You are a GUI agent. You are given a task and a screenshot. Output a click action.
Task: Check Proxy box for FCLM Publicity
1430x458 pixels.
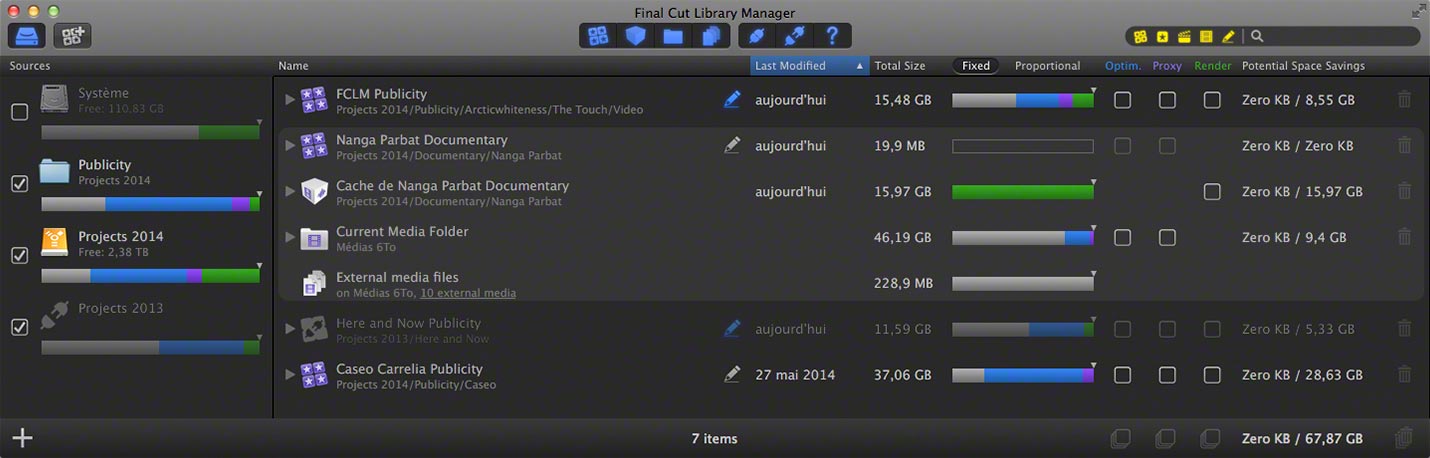coord(1167,100)
